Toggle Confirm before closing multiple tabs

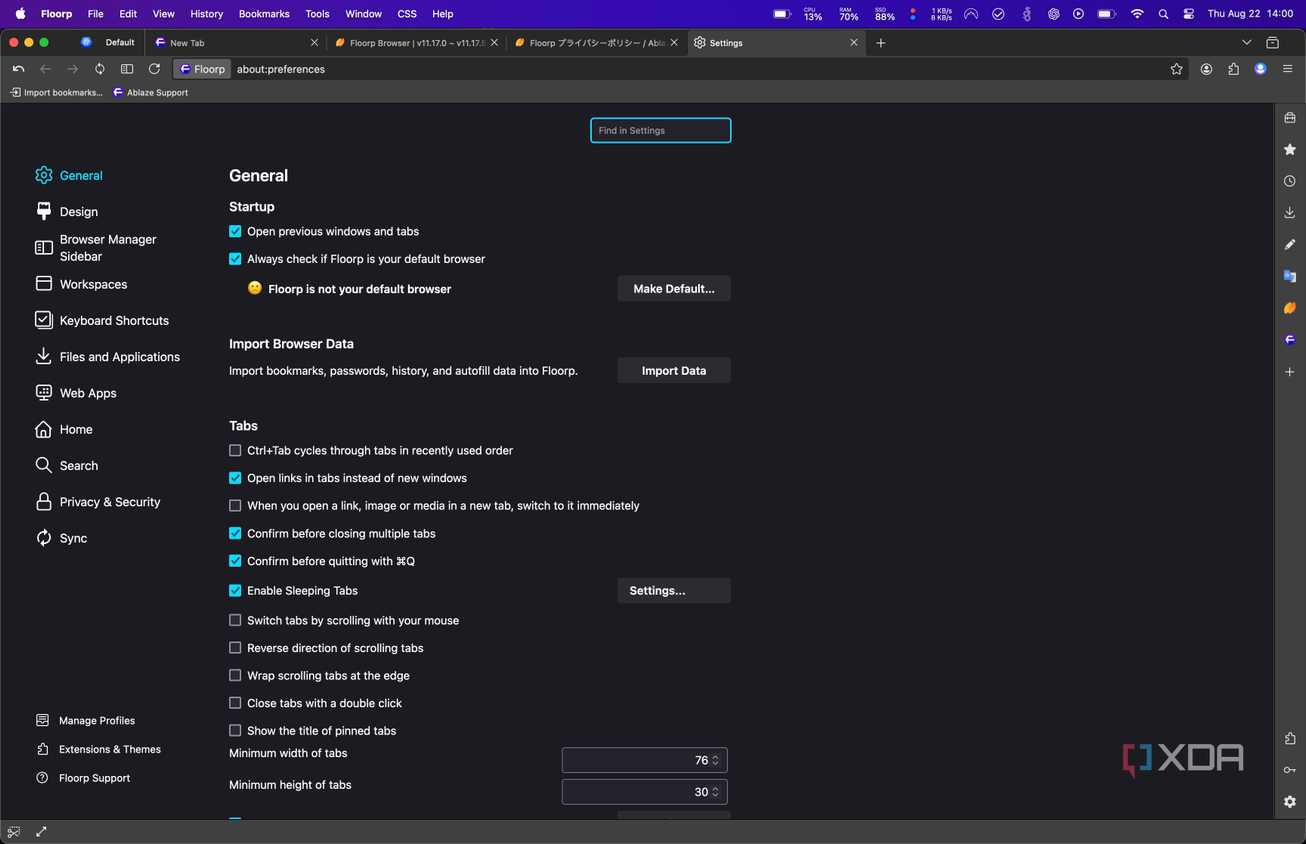(x=235, y=534)
